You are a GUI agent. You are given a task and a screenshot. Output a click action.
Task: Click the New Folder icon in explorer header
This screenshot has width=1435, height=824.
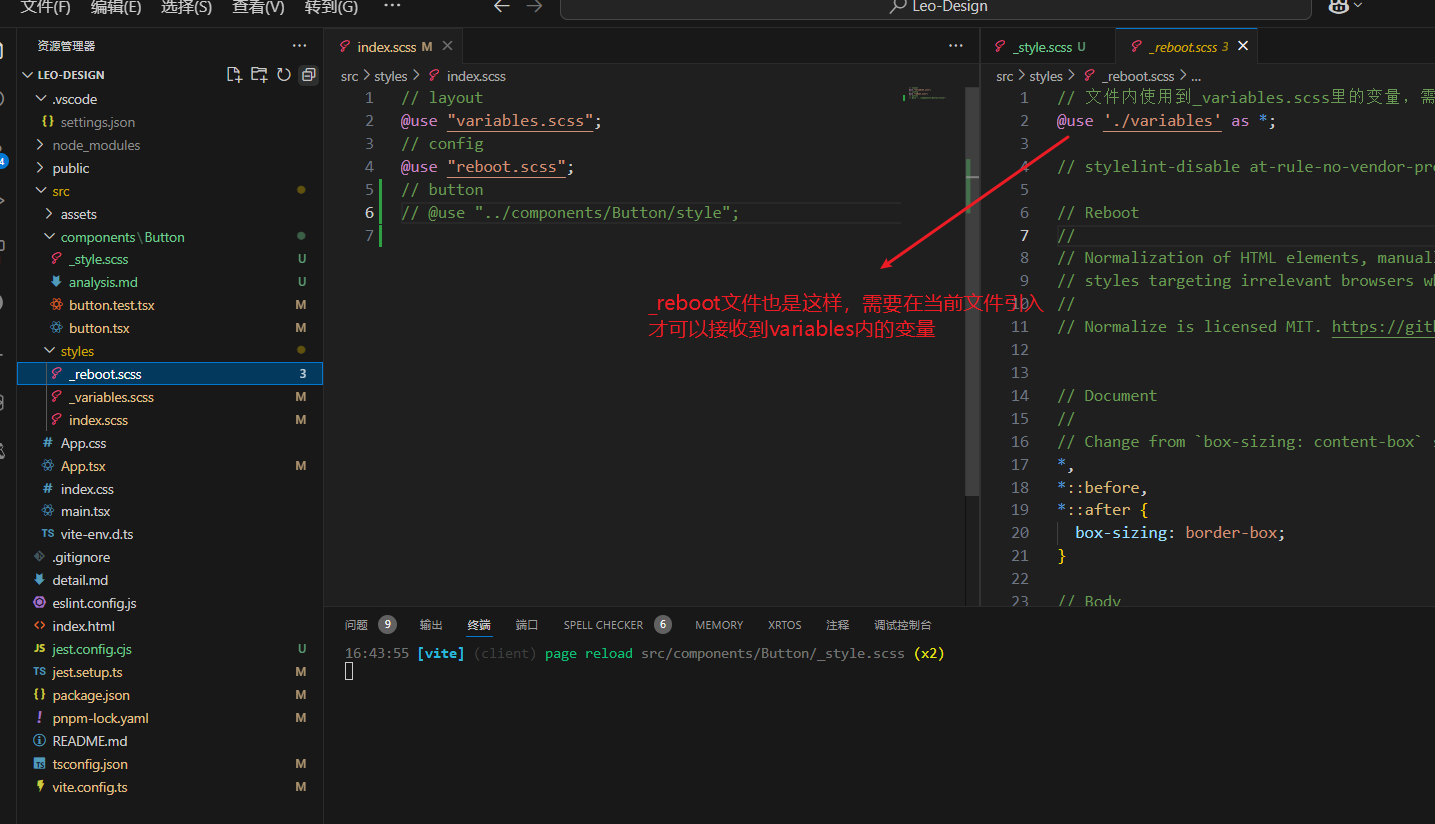tap(259, 75)
